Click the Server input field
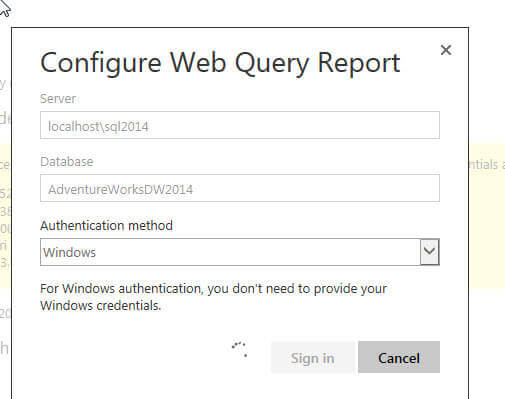Viewport: 505px width, 399px height. coord(240,125)
